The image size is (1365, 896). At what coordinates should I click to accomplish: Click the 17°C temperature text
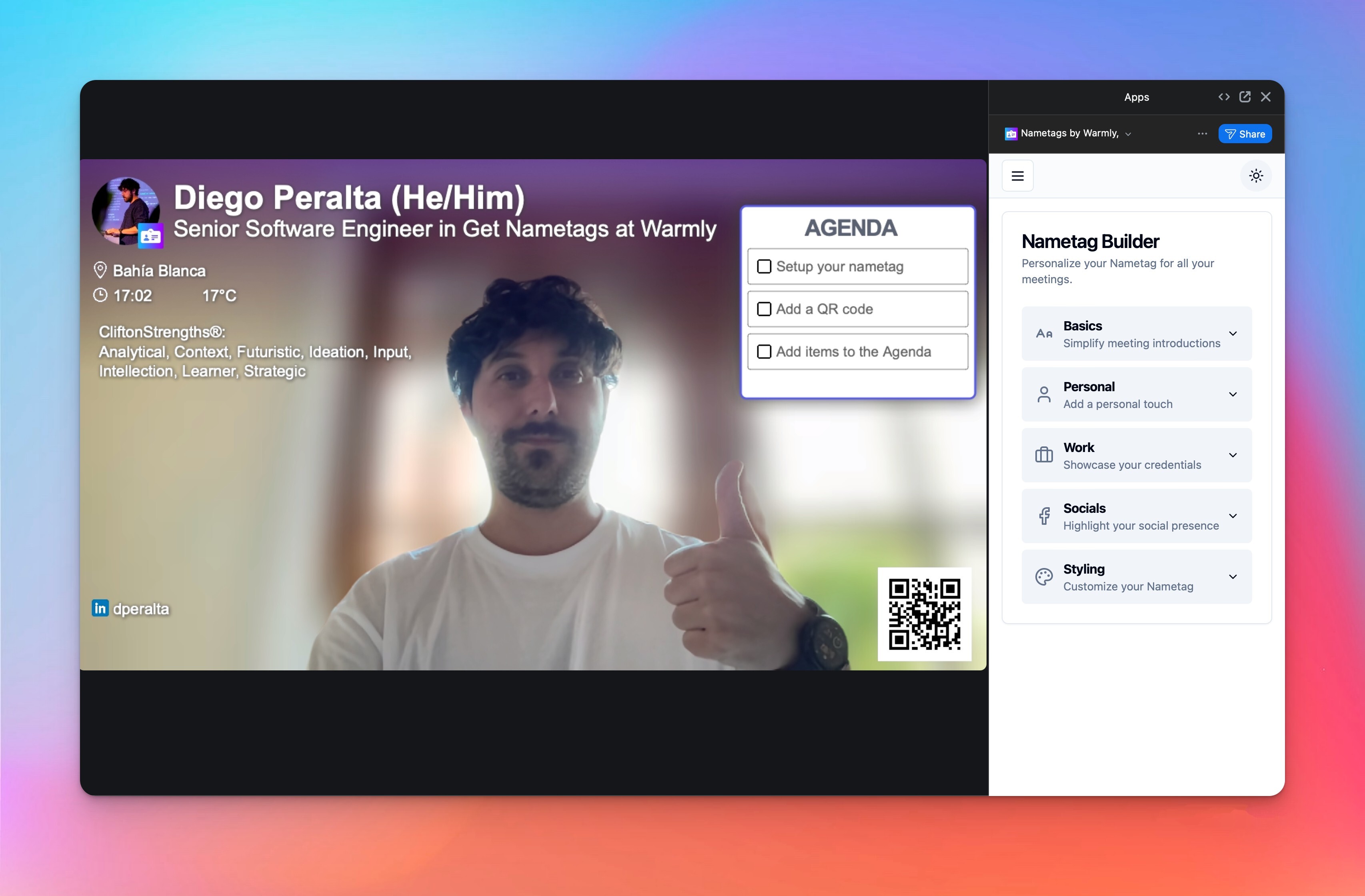(219, 296)
